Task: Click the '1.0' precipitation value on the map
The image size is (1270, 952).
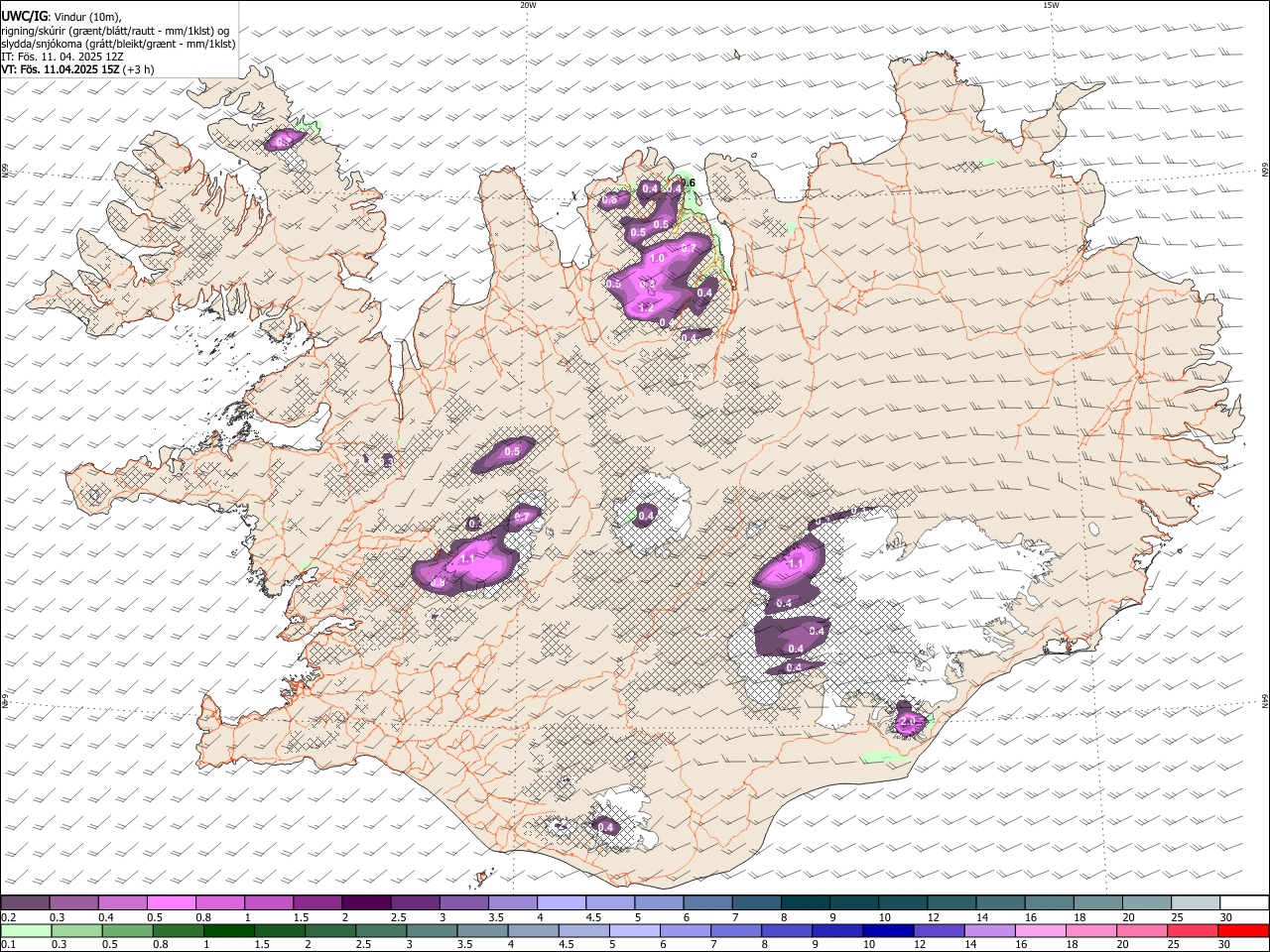Action: tap(656, 259)
